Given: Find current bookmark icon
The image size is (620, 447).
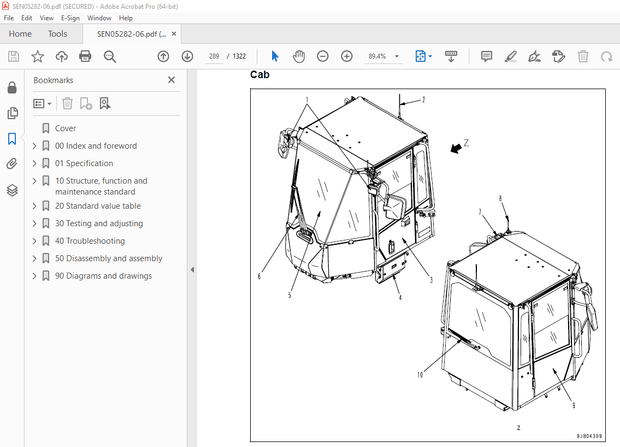Looking at the screenshot, I should pyautogui.click(x=105, y=104).
